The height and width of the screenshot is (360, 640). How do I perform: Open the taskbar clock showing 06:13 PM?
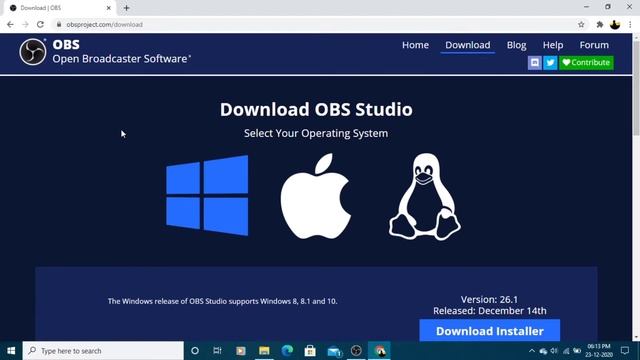coord(599,351)
